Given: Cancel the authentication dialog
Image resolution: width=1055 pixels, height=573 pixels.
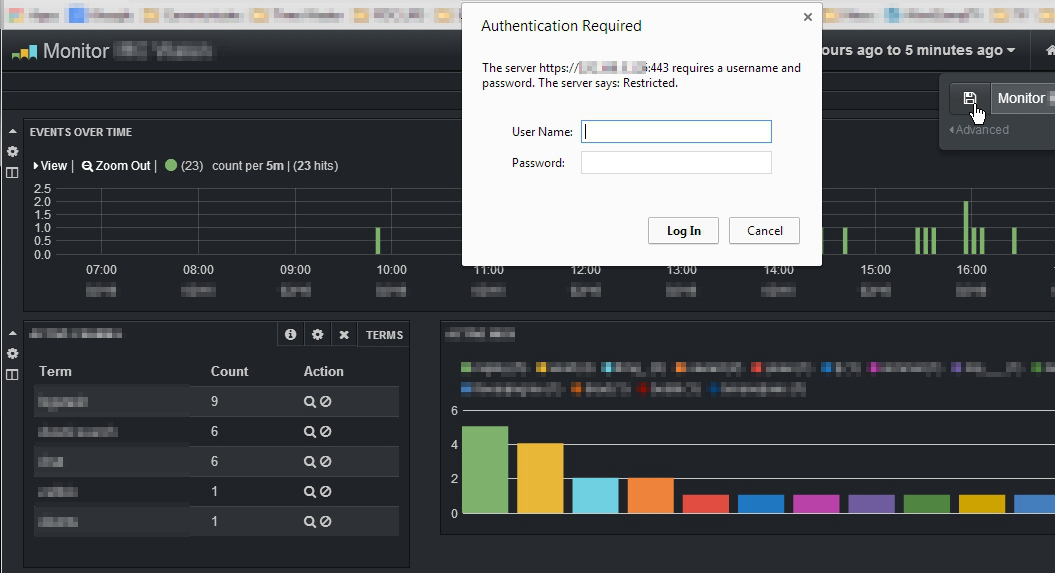Looking at the screenshot, I should 764,231.
